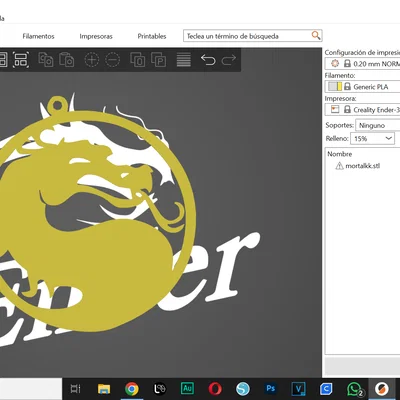Open Photoshop from the taskbar

point(271,389)
